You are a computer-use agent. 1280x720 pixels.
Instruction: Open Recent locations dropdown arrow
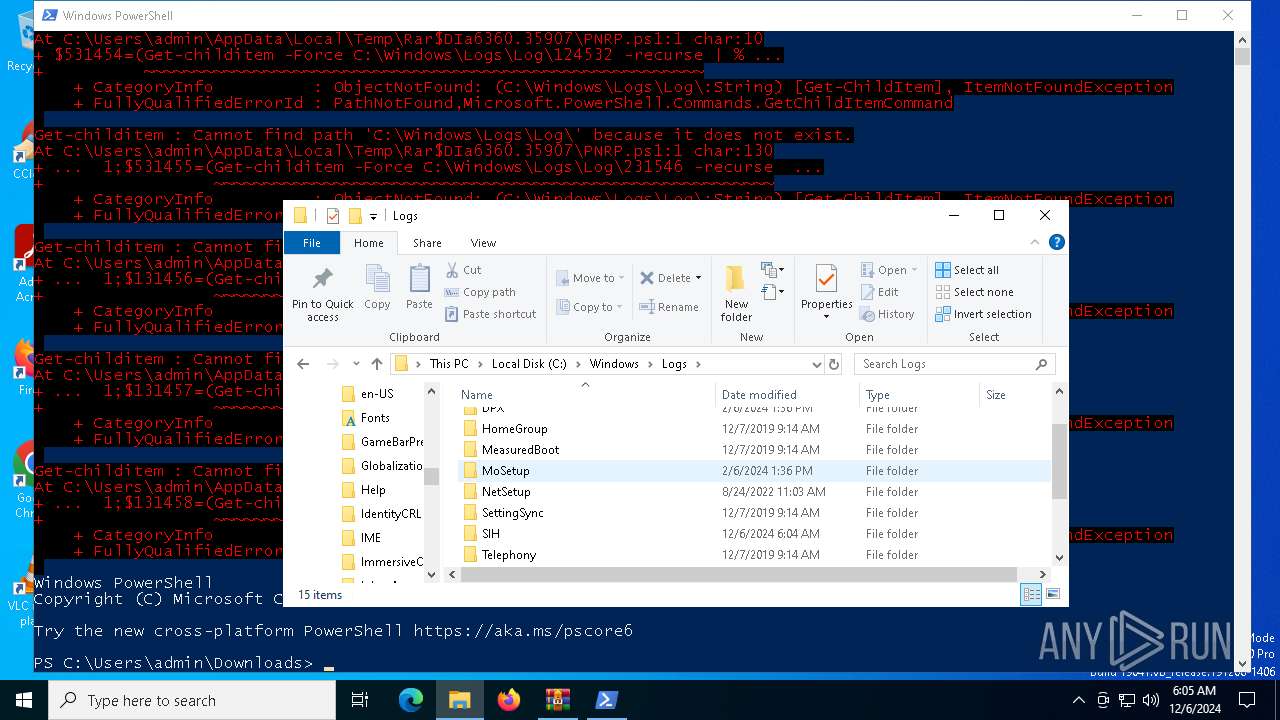pos(354,364)
